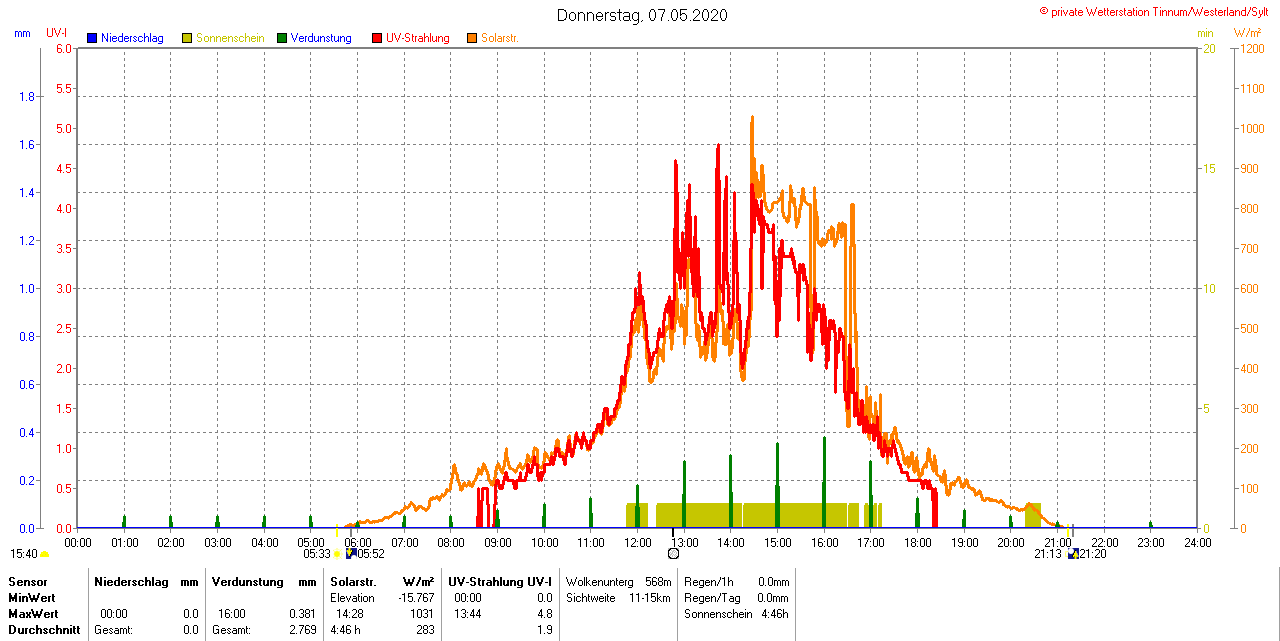Click the Sonnenschein legend label

pos(230,38)
